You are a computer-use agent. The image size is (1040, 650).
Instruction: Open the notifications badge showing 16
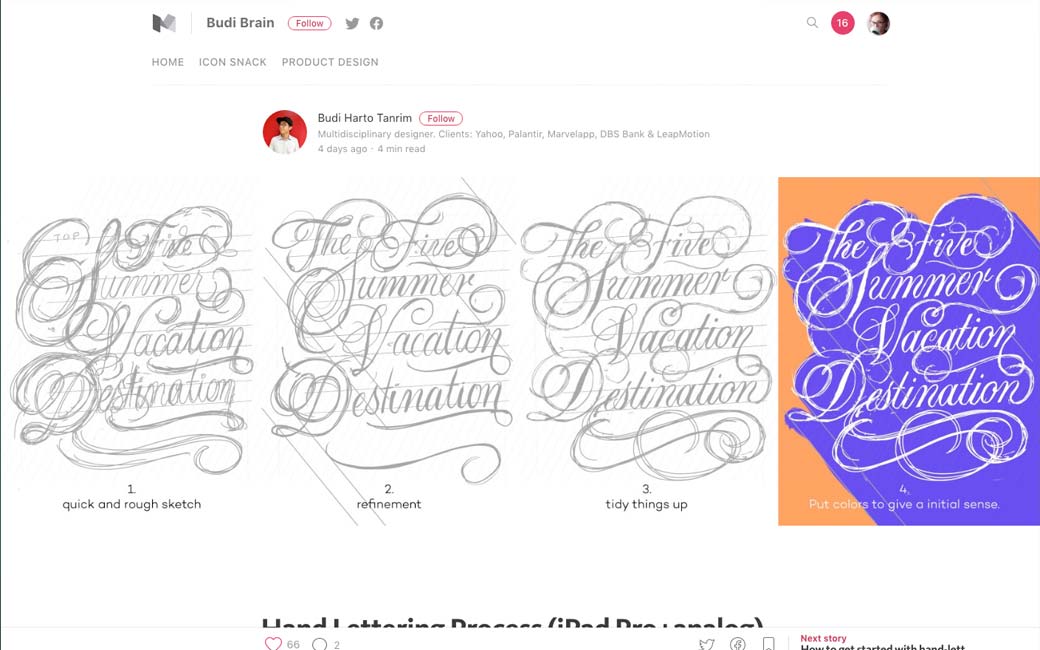pos(842,23)
